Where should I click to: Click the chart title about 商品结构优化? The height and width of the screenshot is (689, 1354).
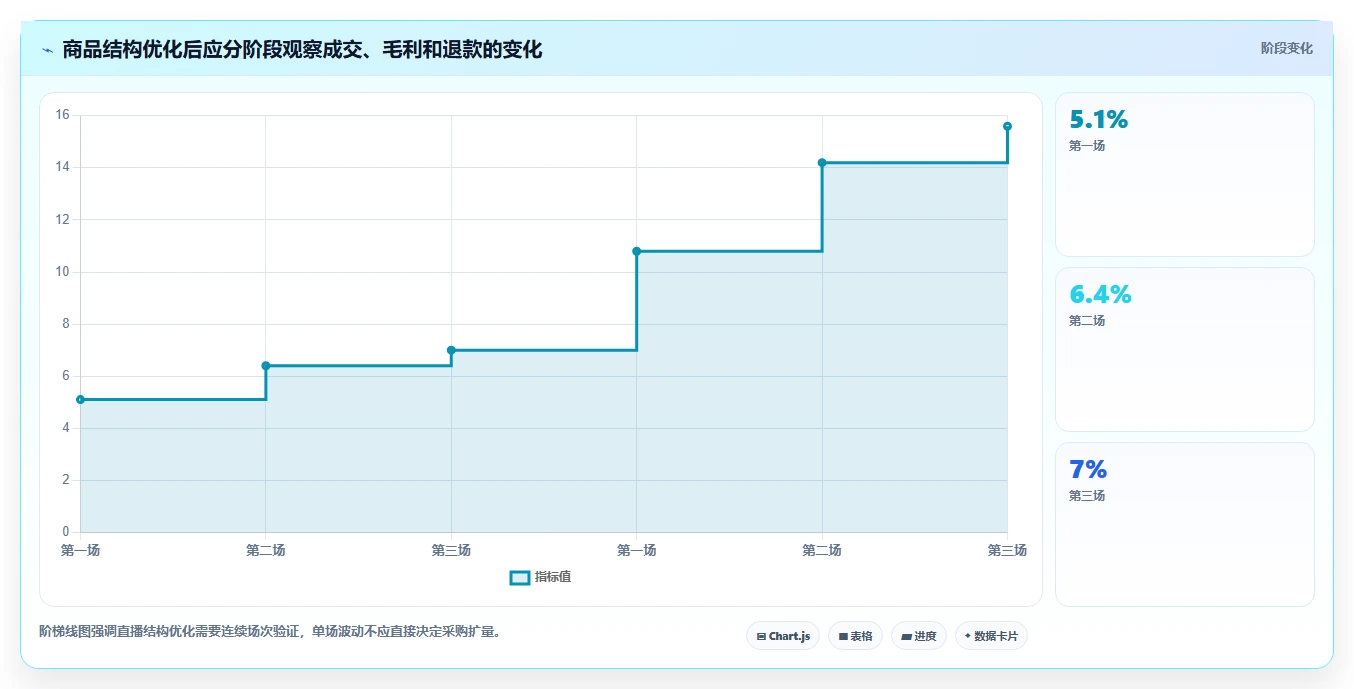tap(302, 50)
